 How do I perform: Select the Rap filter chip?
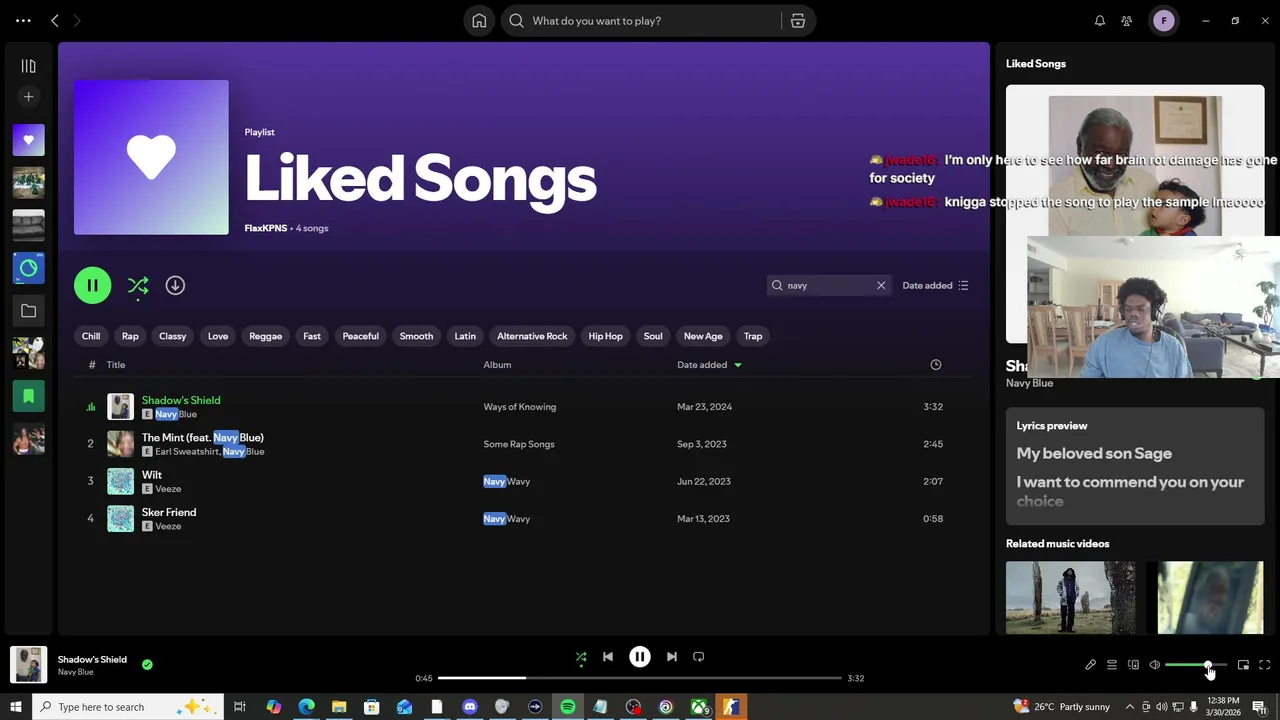tap(130, 336)
